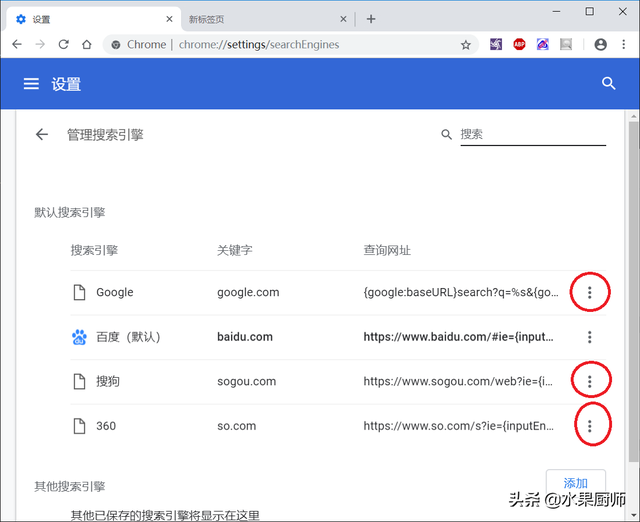Click the {google:baseURL} query URL
Screen dimensions: 640x522
point(461,292)
